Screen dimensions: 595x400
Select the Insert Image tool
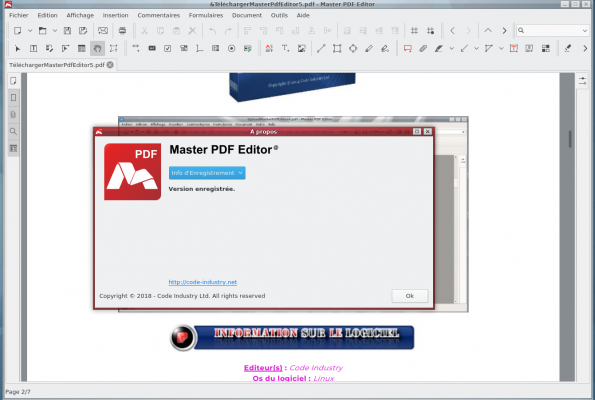click(302, 48)
